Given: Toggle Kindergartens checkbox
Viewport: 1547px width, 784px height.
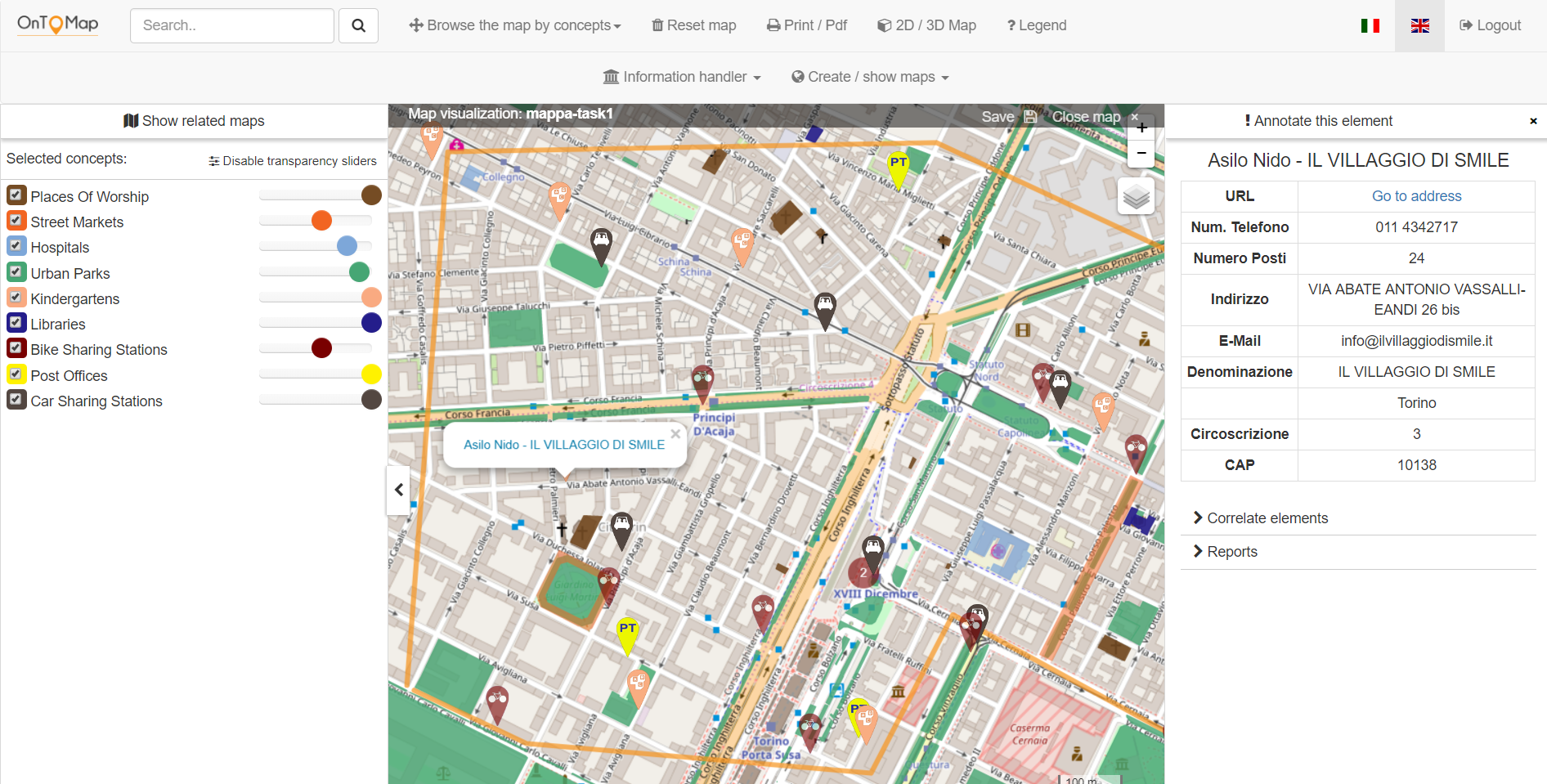Looking at the screenshot, I should [16, 298].
